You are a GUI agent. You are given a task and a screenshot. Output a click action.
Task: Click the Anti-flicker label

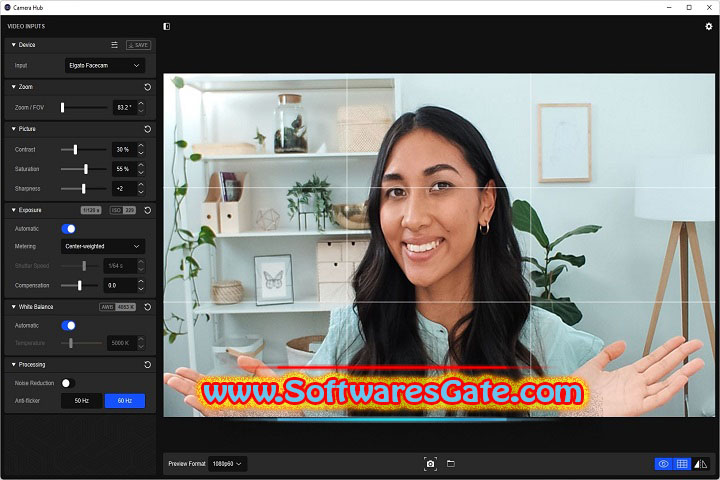tap(27, 401)
